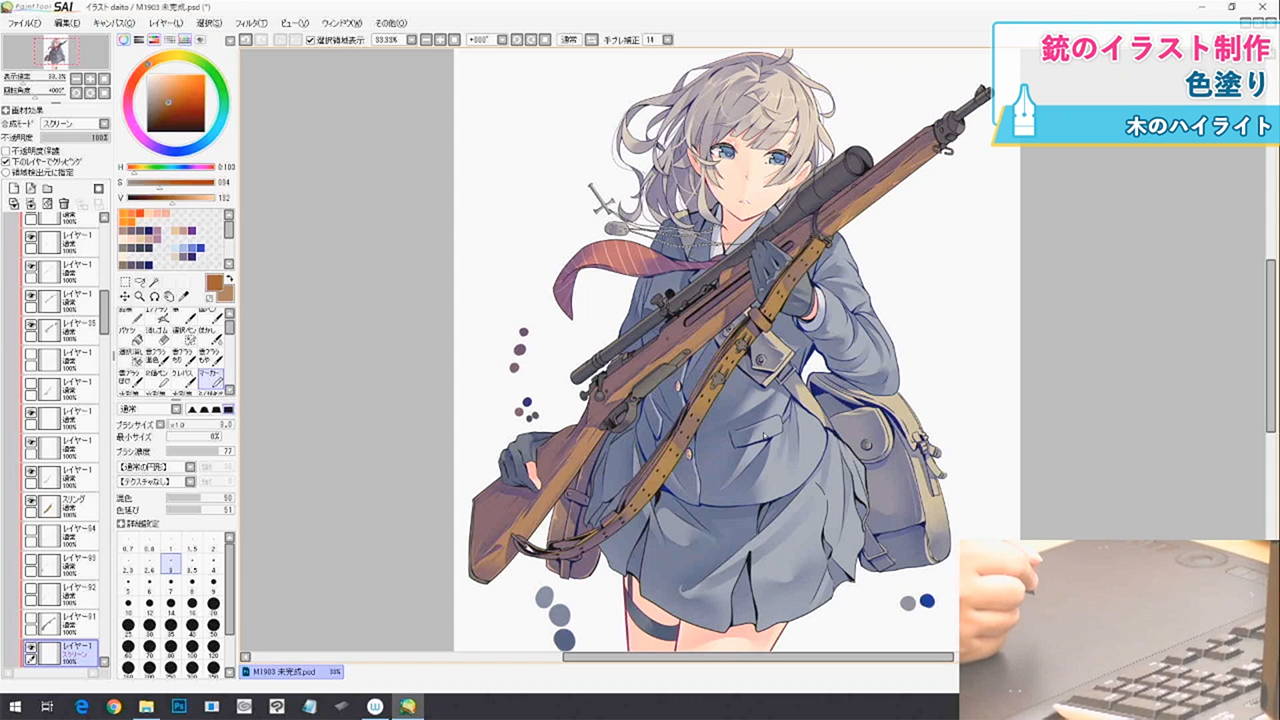
Task: Hide the スリング layer via eye icon
Action: click(31, 500)
